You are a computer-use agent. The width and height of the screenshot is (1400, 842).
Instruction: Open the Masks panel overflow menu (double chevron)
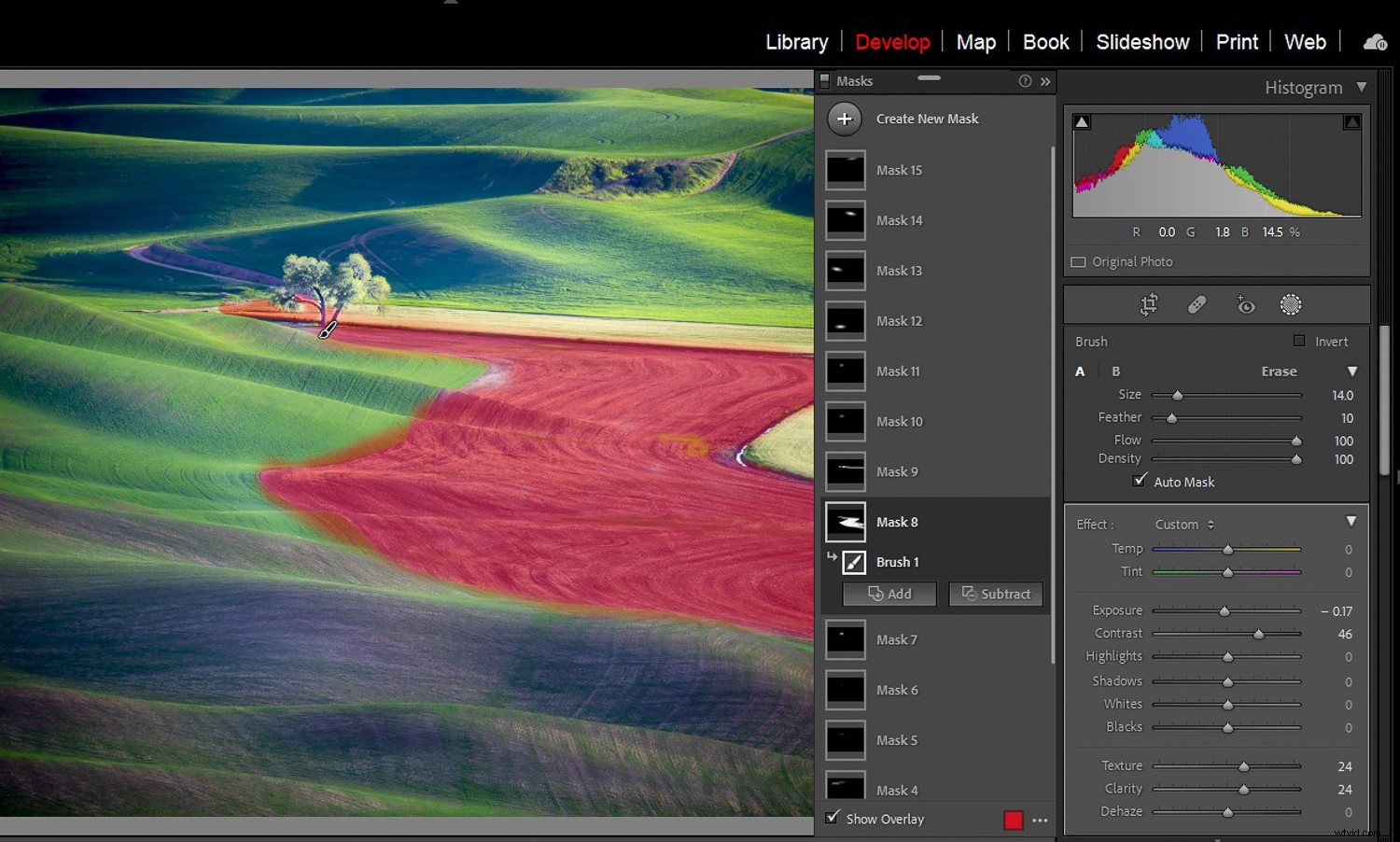click(x=1045, y=81)
